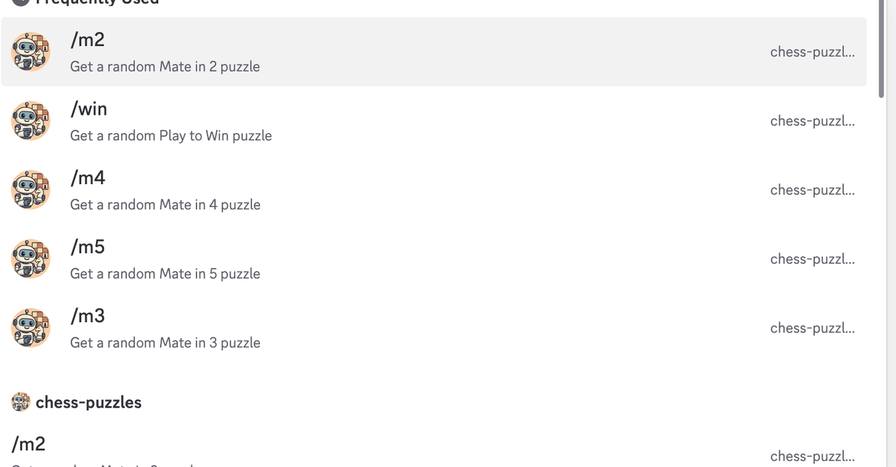The image size is (896, 467).
Task: Click "Get a random Mate in 3 puzzle" description
Action: [165, 343]
